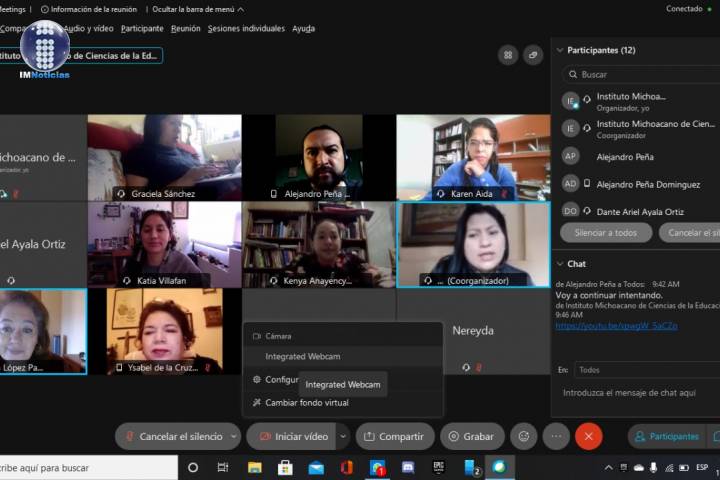The height and width of the screenshot is (480, 720).
Task: Click the floating panel icon beside grid view
Action: pyautogui.click(x=533, y=55)
